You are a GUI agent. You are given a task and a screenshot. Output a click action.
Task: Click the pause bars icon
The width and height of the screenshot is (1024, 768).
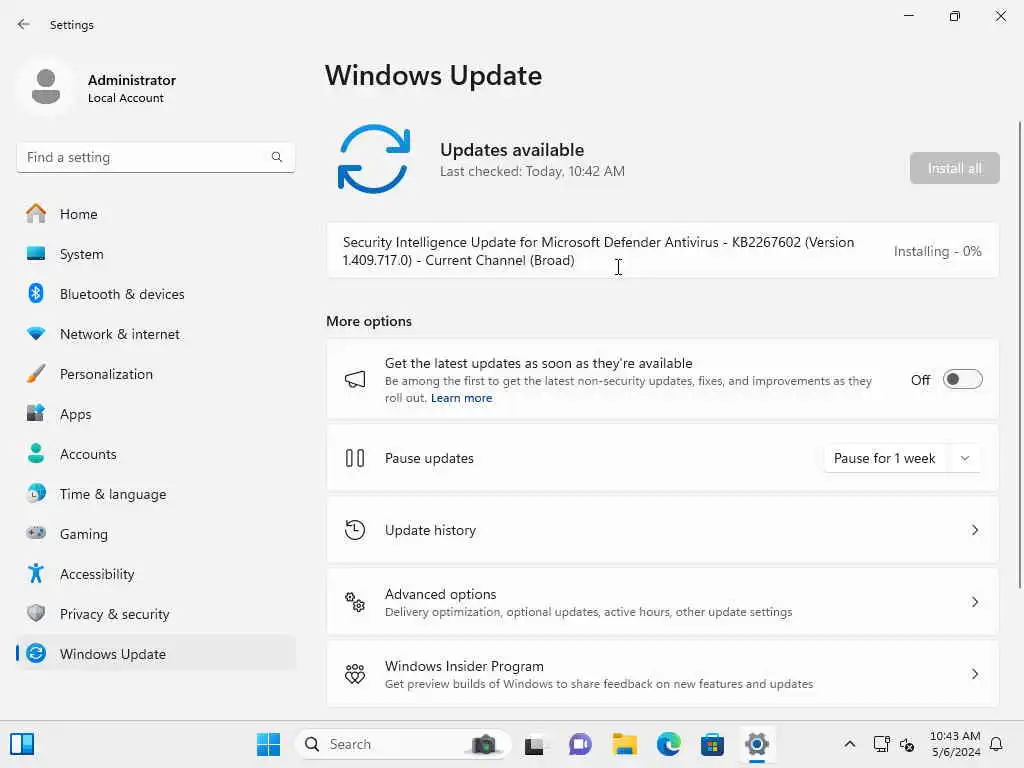coord(355,458)
